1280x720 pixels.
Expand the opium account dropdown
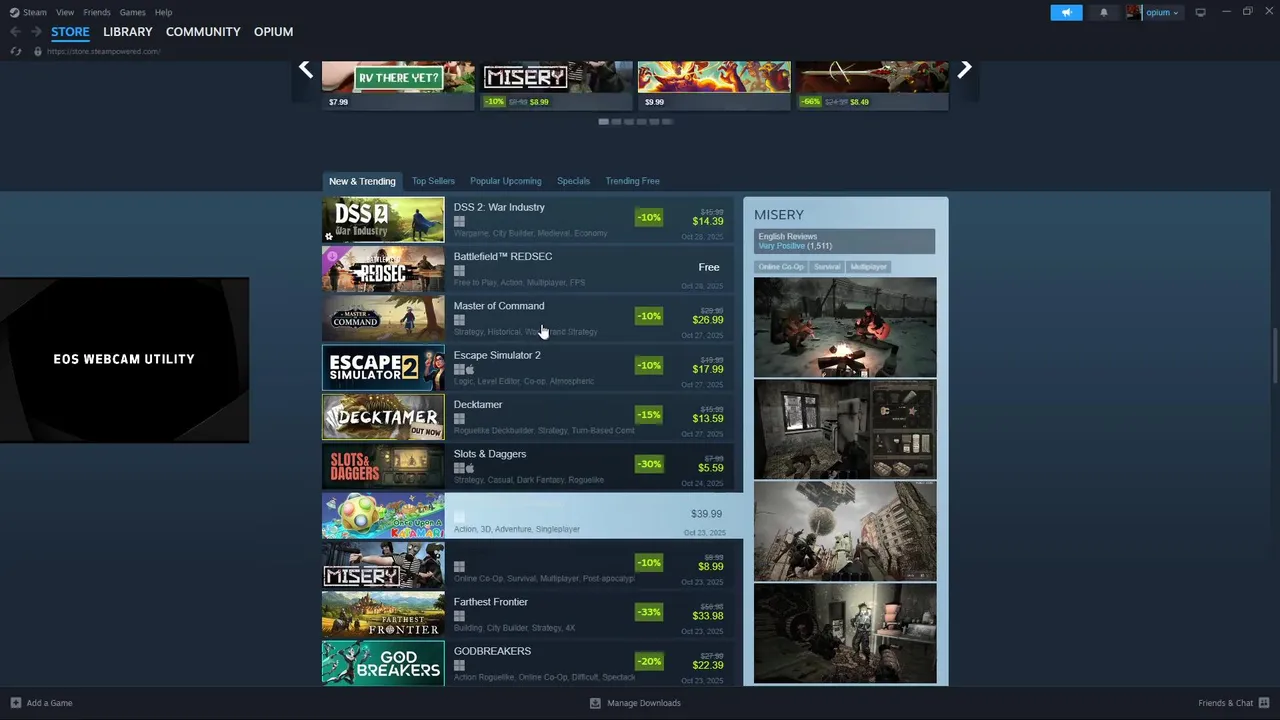coord(1162,12)
